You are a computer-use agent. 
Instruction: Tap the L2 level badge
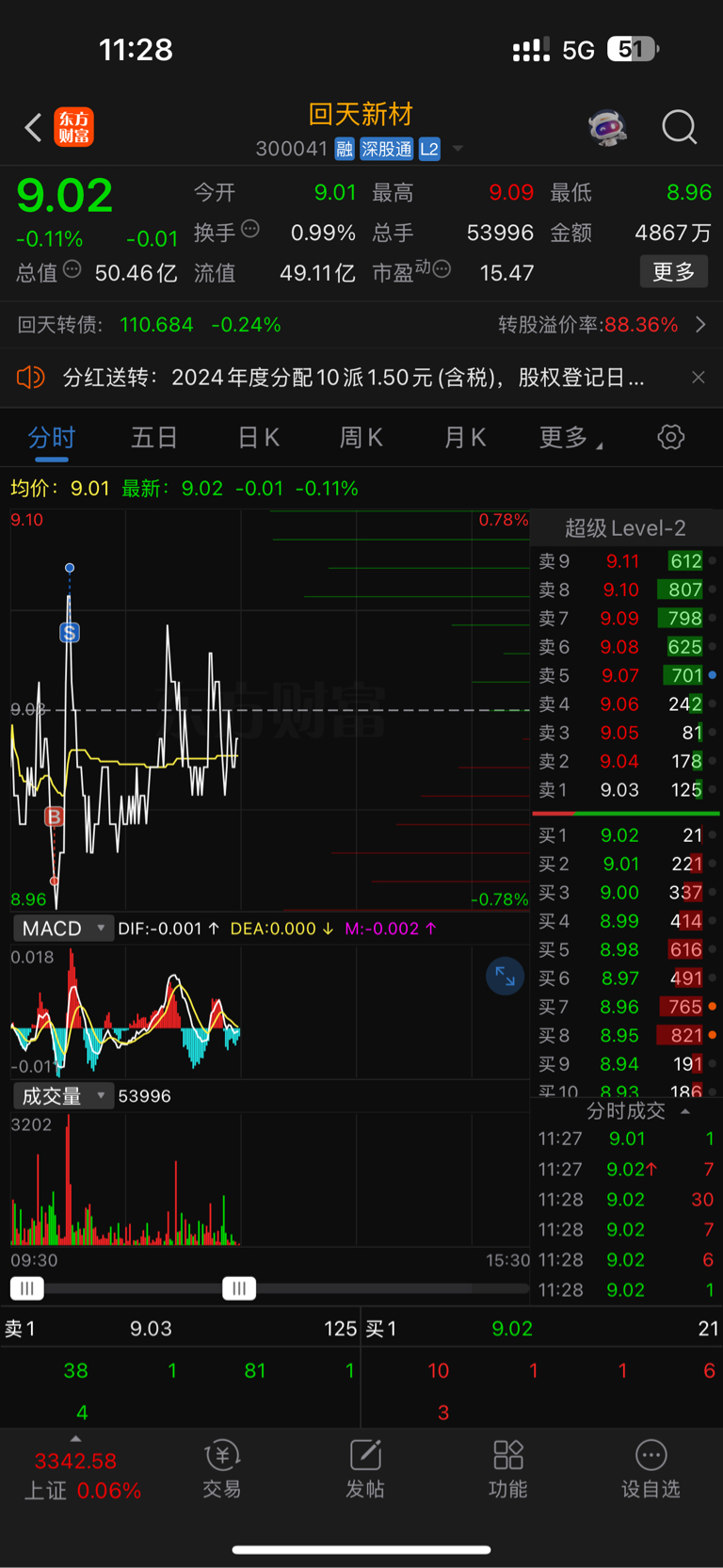429,149
